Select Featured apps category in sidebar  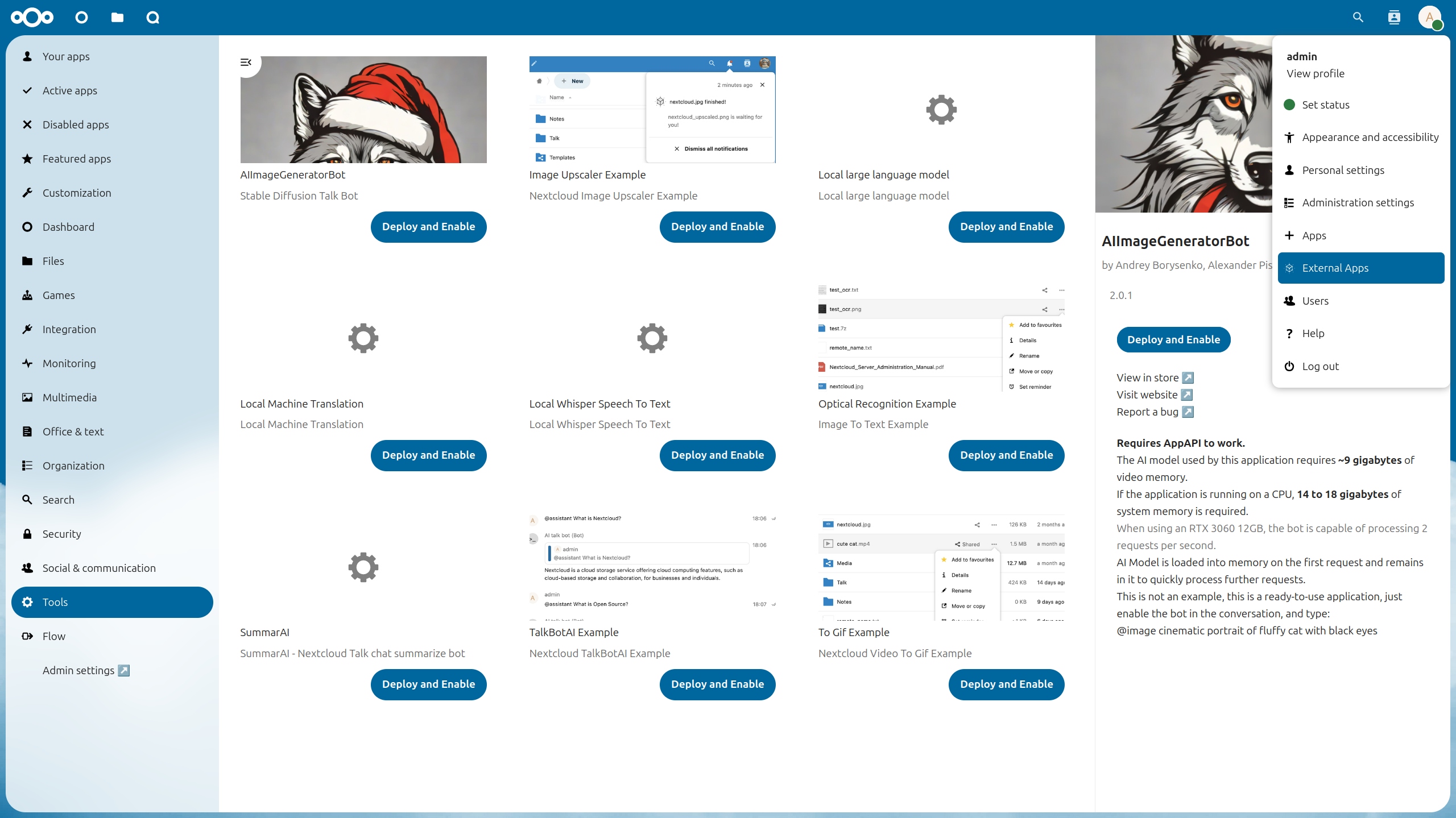pos(77,159)
